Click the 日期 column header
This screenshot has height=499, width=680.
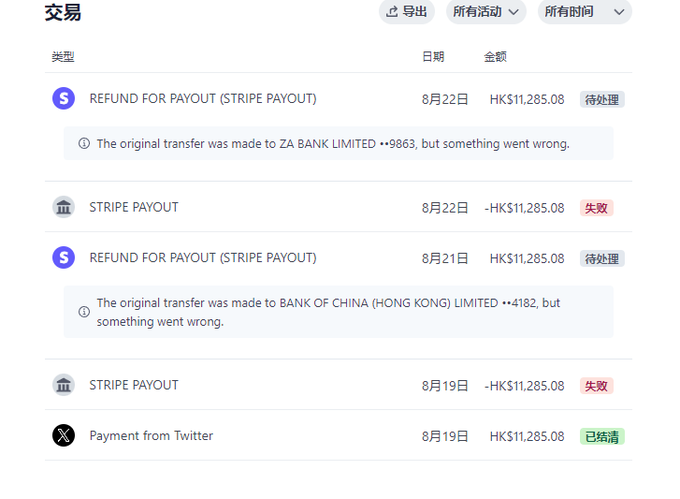433,56
